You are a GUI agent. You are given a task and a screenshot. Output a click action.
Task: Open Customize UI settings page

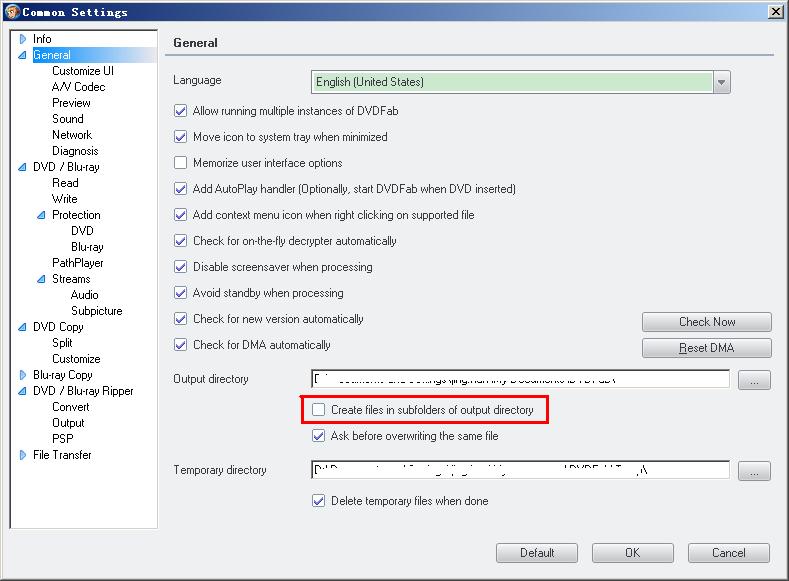click(x=83, y=71)
